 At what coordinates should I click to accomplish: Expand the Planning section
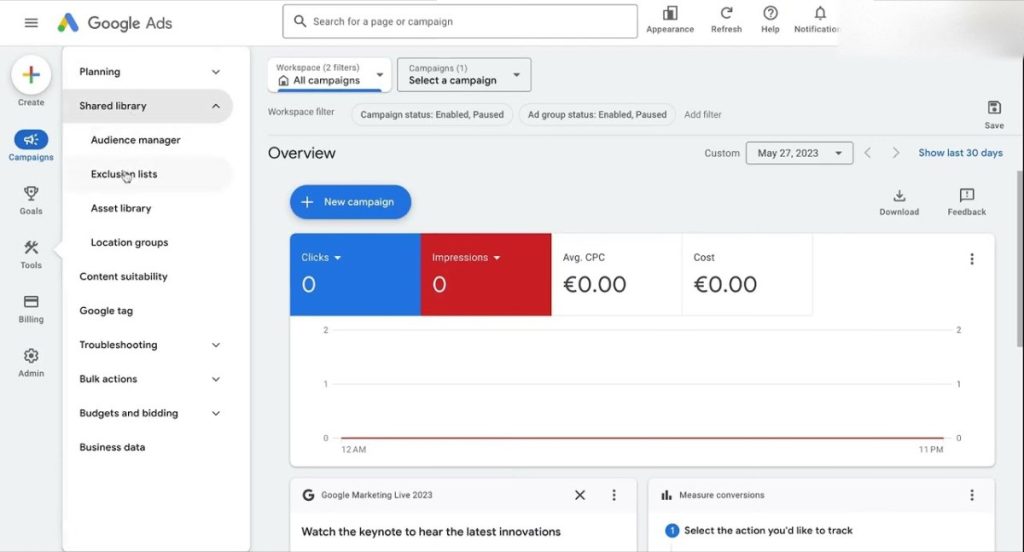216,72
